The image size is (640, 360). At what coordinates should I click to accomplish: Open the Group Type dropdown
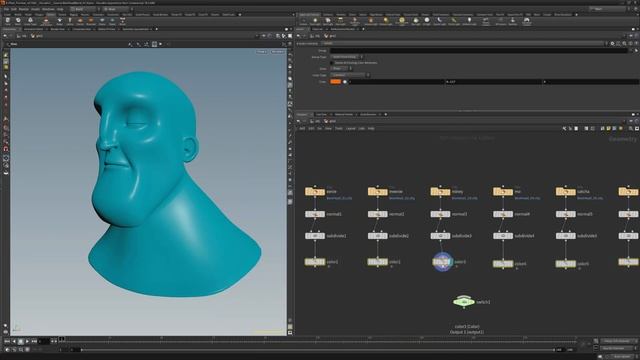click(347, 57)
